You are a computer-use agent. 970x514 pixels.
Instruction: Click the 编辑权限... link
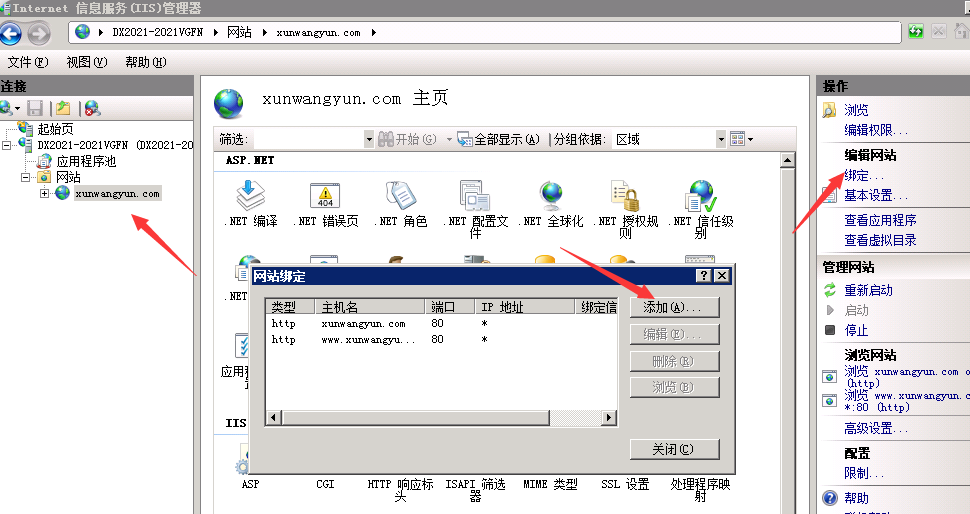[x=876, y=130]
